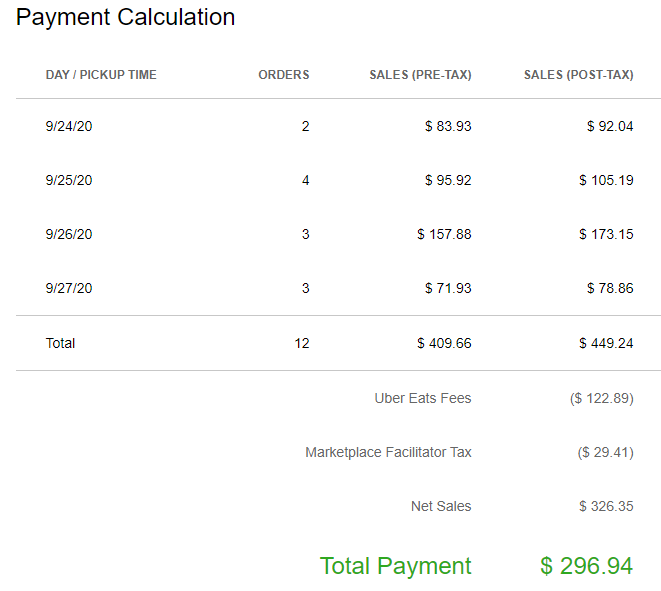
Task: Click the SALES (PRE-TAX) column header
Action: 420,75
